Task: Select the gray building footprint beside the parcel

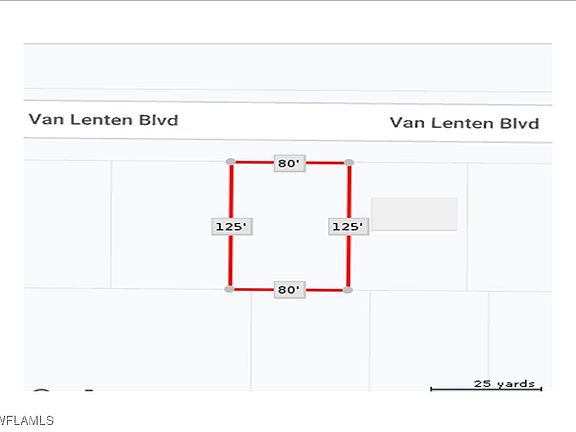Action: 414,214
